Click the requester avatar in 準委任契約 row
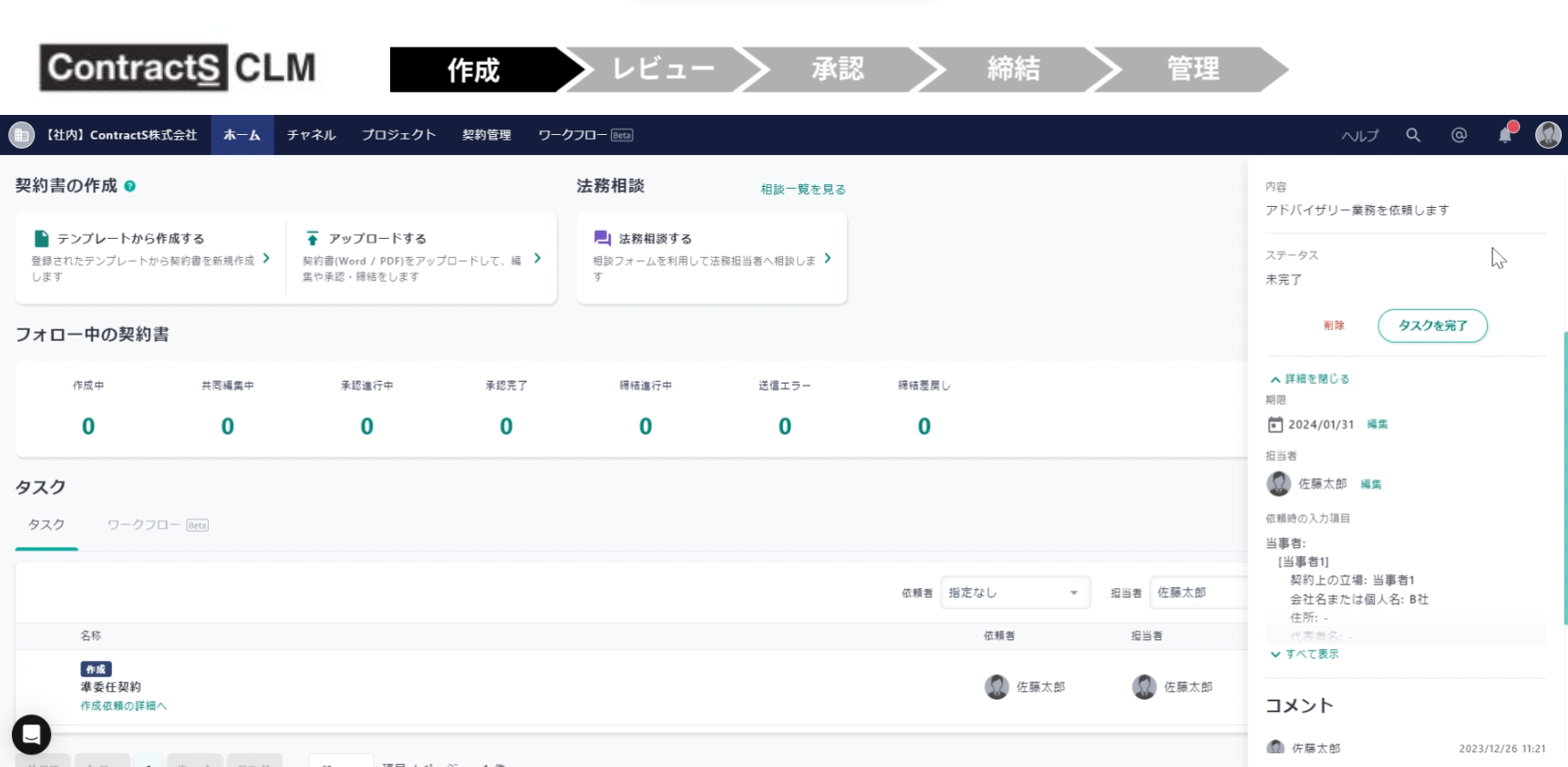Screen dimensions: 1568x767 click(x=997, y=687)
